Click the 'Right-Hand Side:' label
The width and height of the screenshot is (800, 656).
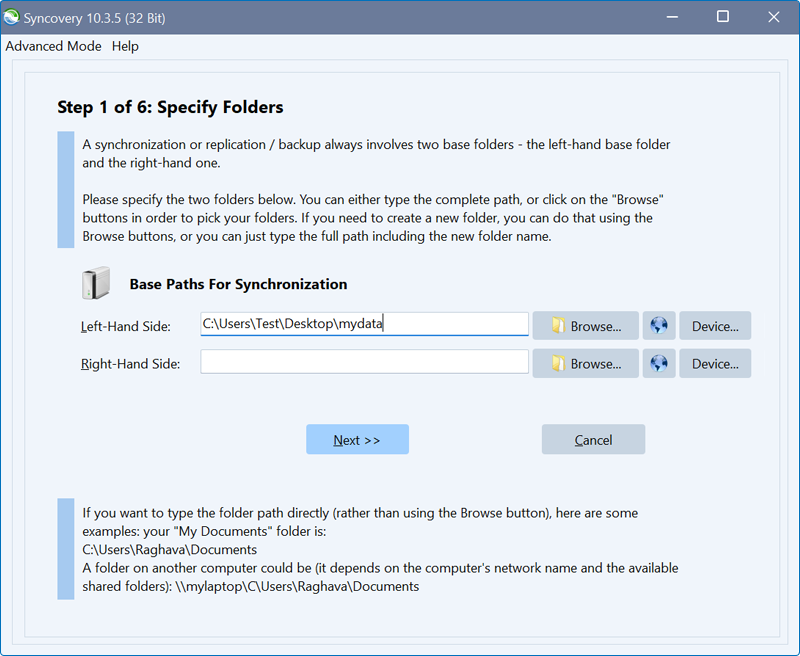coord(131,364)
